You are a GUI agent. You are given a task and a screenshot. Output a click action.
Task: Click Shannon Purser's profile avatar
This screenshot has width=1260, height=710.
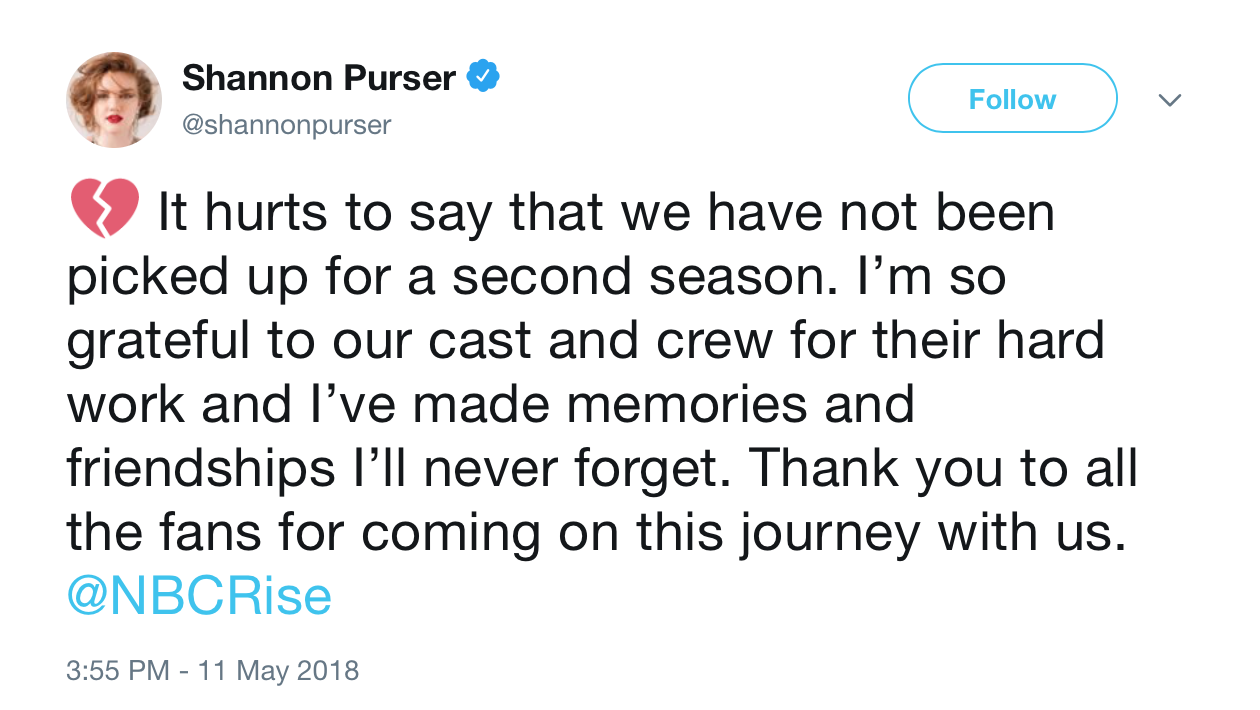pyautogui.click(x=114, y=100)
